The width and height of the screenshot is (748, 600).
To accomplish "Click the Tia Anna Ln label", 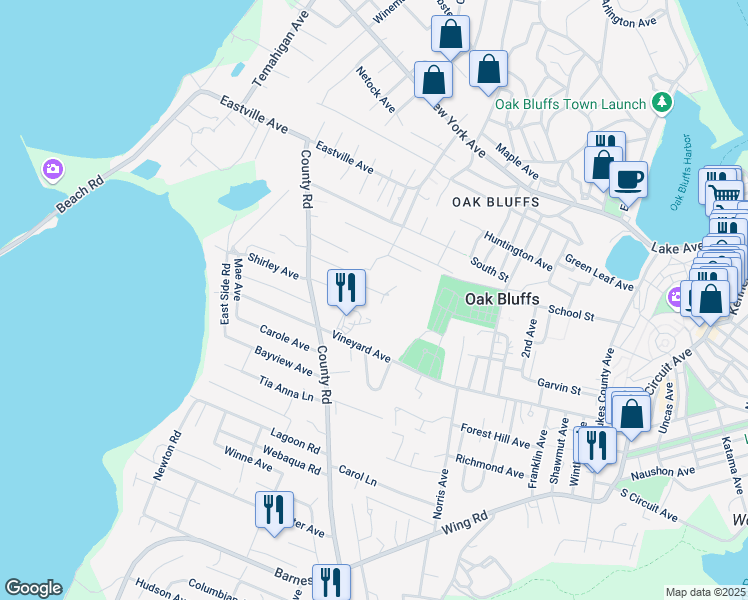I will tap(286, 388).
